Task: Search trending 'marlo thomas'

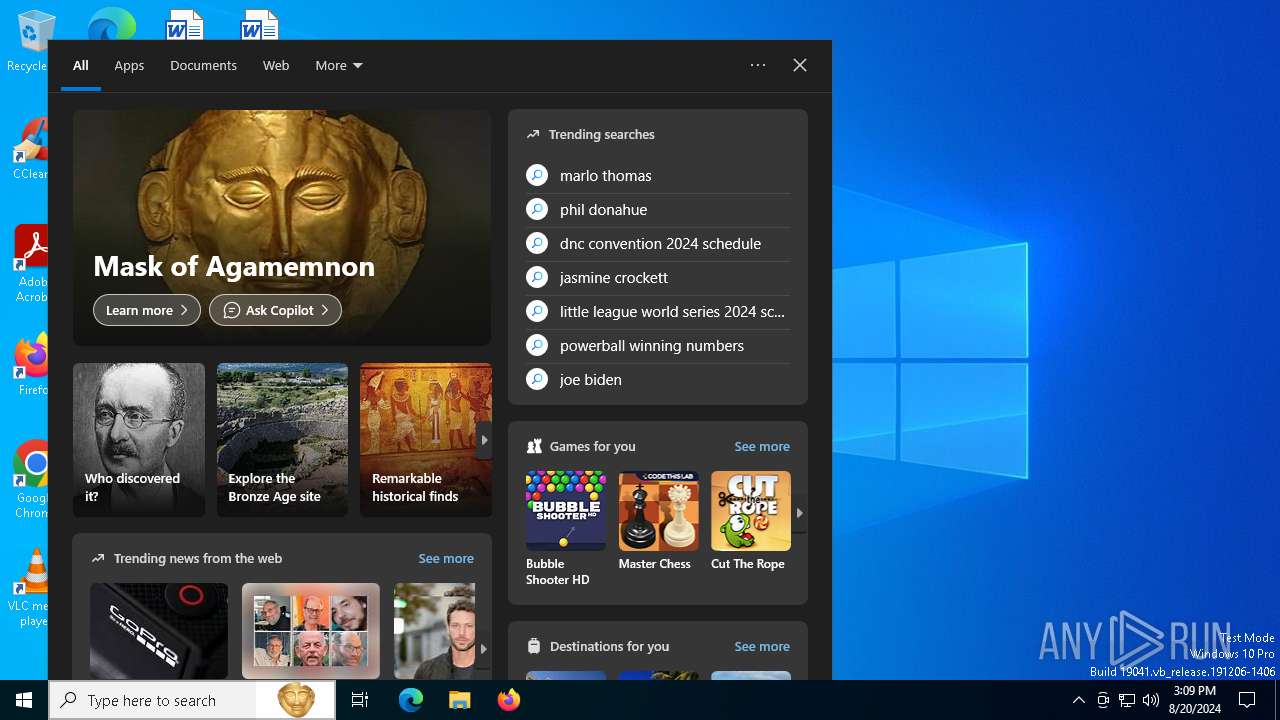Action: pyautogui.click(x=658, y=176)
